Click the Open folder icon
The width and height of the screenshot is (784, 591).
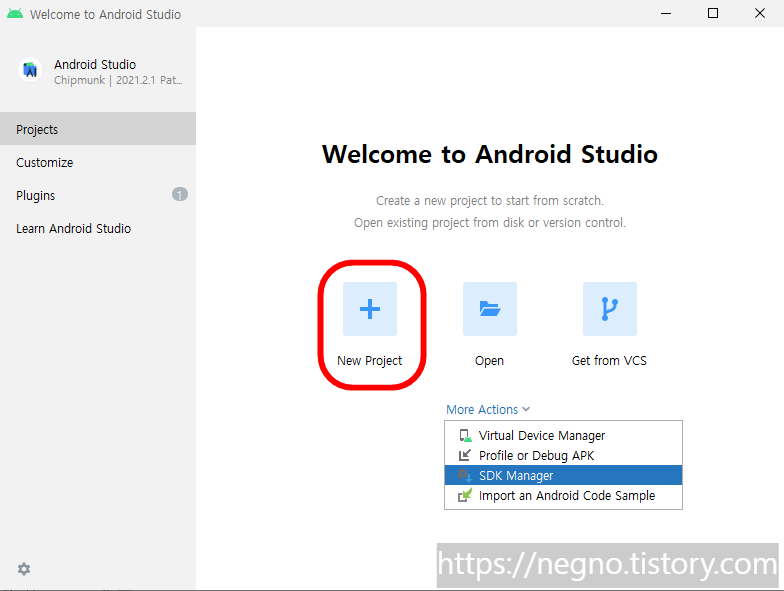[490, 309]
